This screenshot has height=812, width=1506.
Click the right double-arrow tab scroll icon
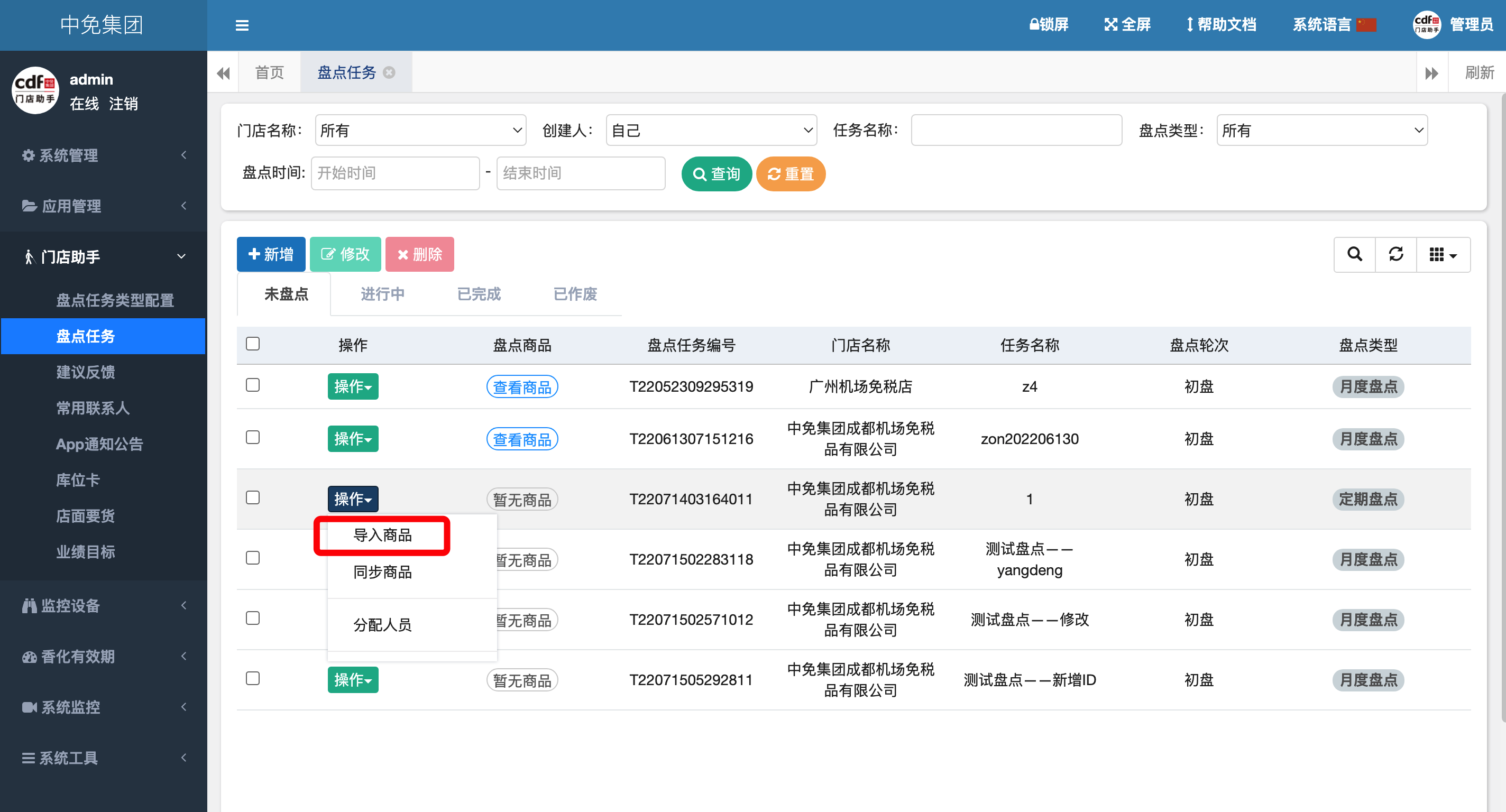(x=1431, y=73)
